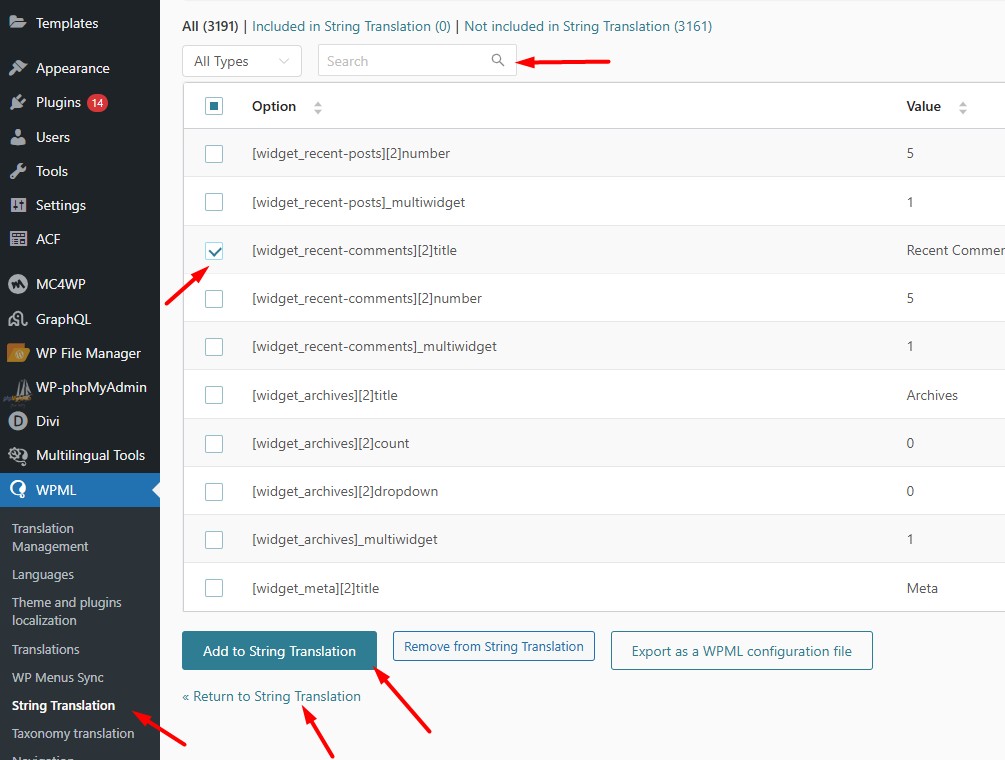
Task: Select the [widget_recent-posts]_multiwidget option text
Action: (x=358, y=202)
